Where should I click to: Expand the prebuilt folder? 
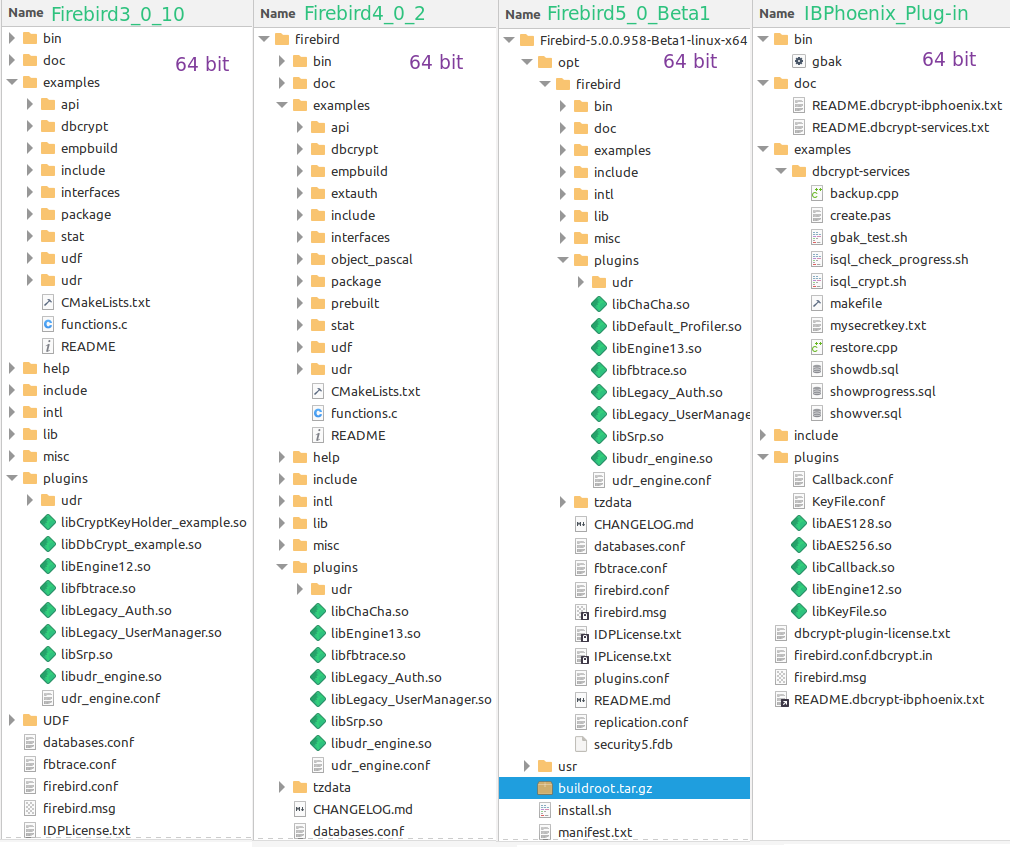pos(300,303)
